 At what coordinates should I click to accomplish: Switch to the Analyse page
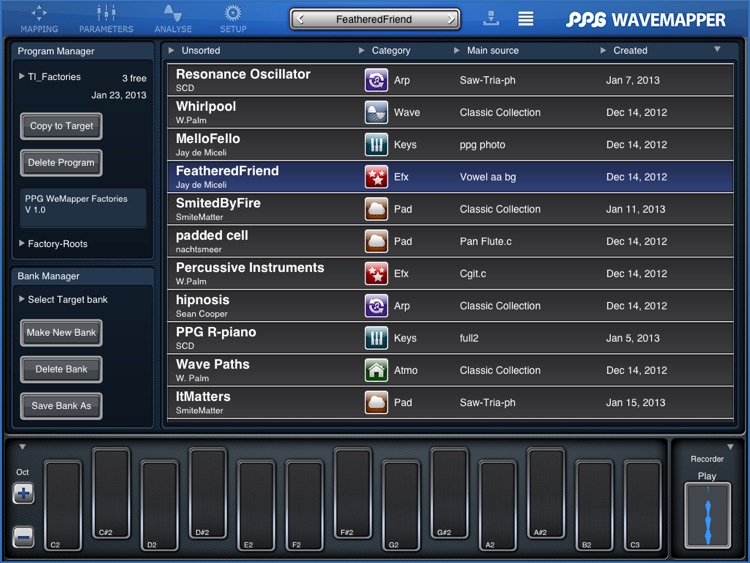pos(173,19)
